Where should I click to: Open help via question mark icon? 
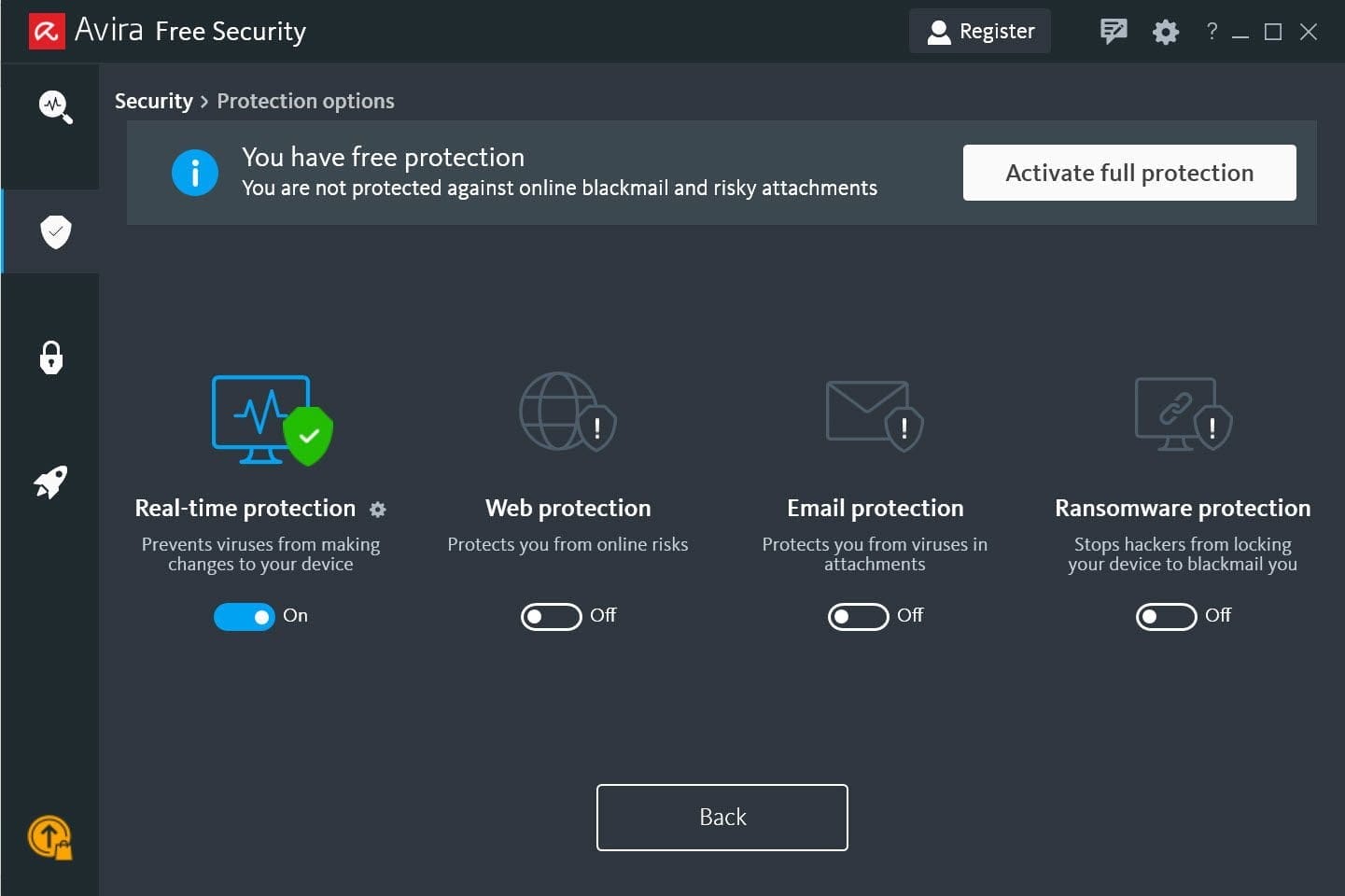pyautogui.click(x=1212, y=31)
